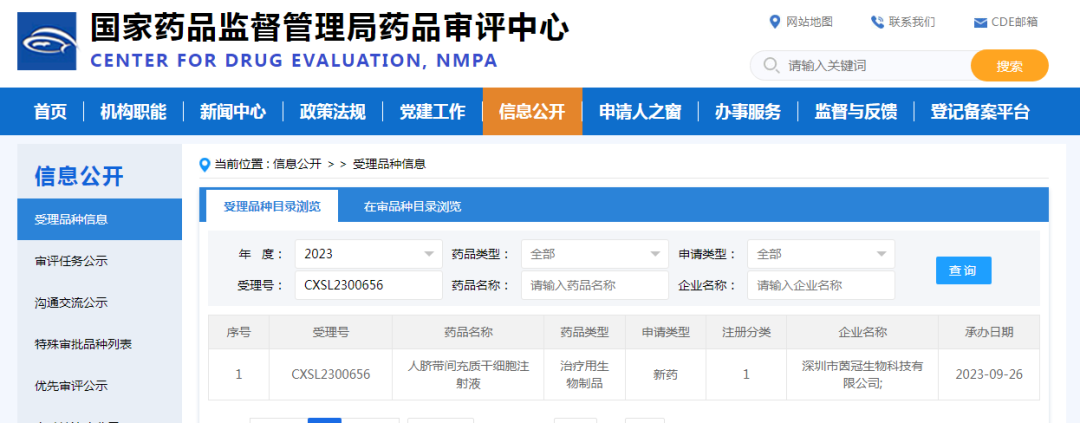Viewport: 1080px width, 423px height.
Task: Open the 申请类型 dropdown
Action: point(821,254)
